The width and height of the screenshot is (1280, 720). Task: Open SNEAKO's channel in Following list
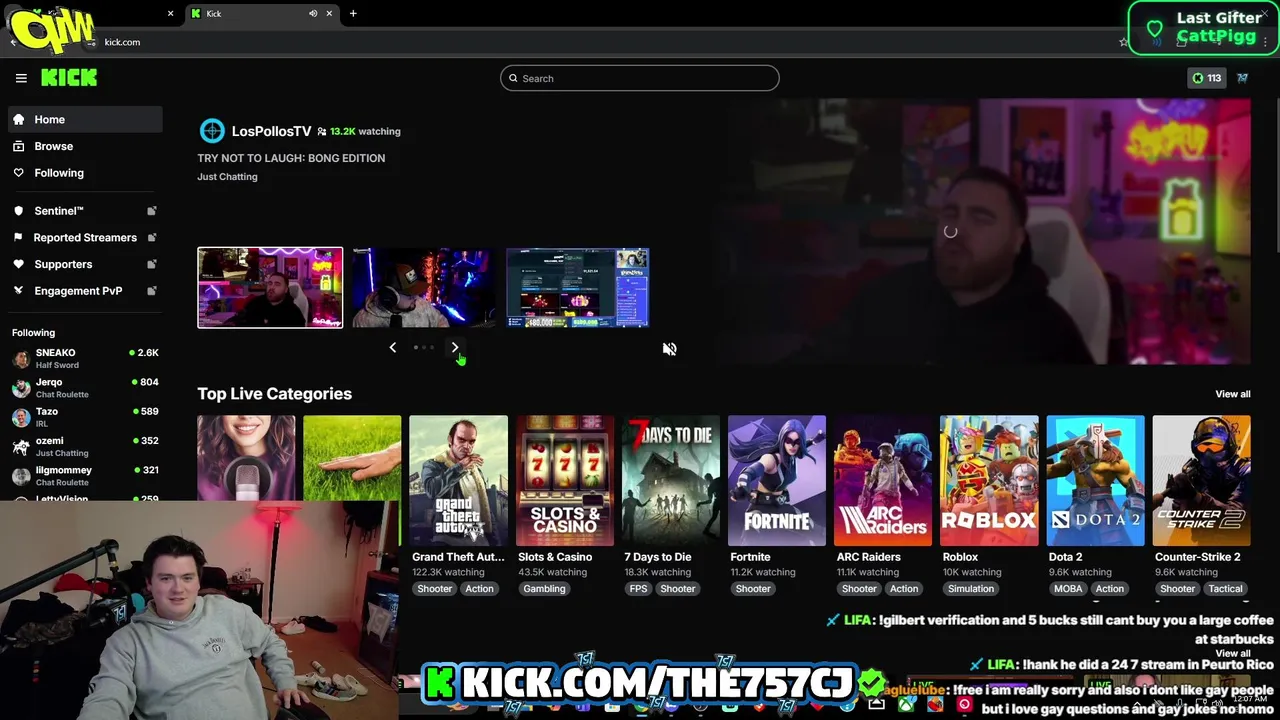pos(85,359)
